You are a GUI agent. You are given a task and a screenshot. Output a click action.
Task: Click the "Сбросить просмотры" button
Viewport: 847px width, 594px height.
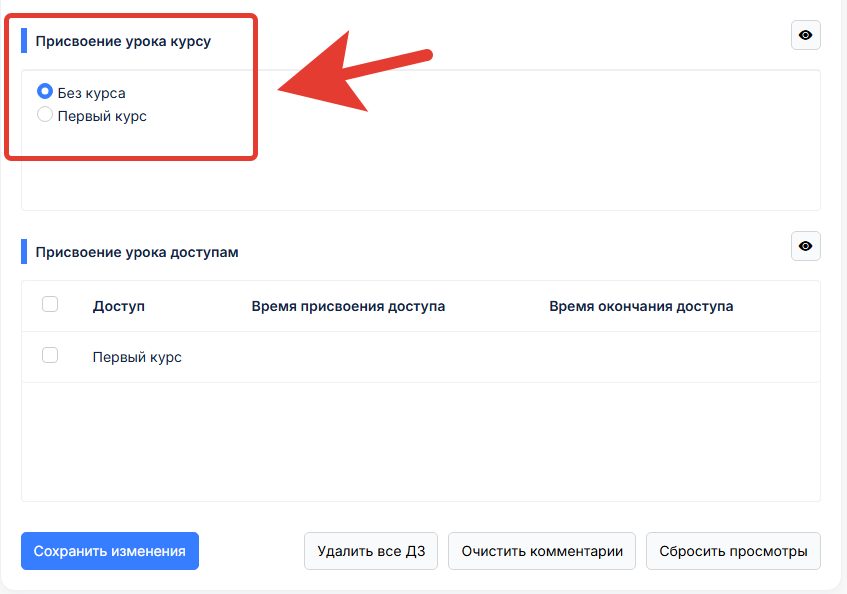pos(733,551)
